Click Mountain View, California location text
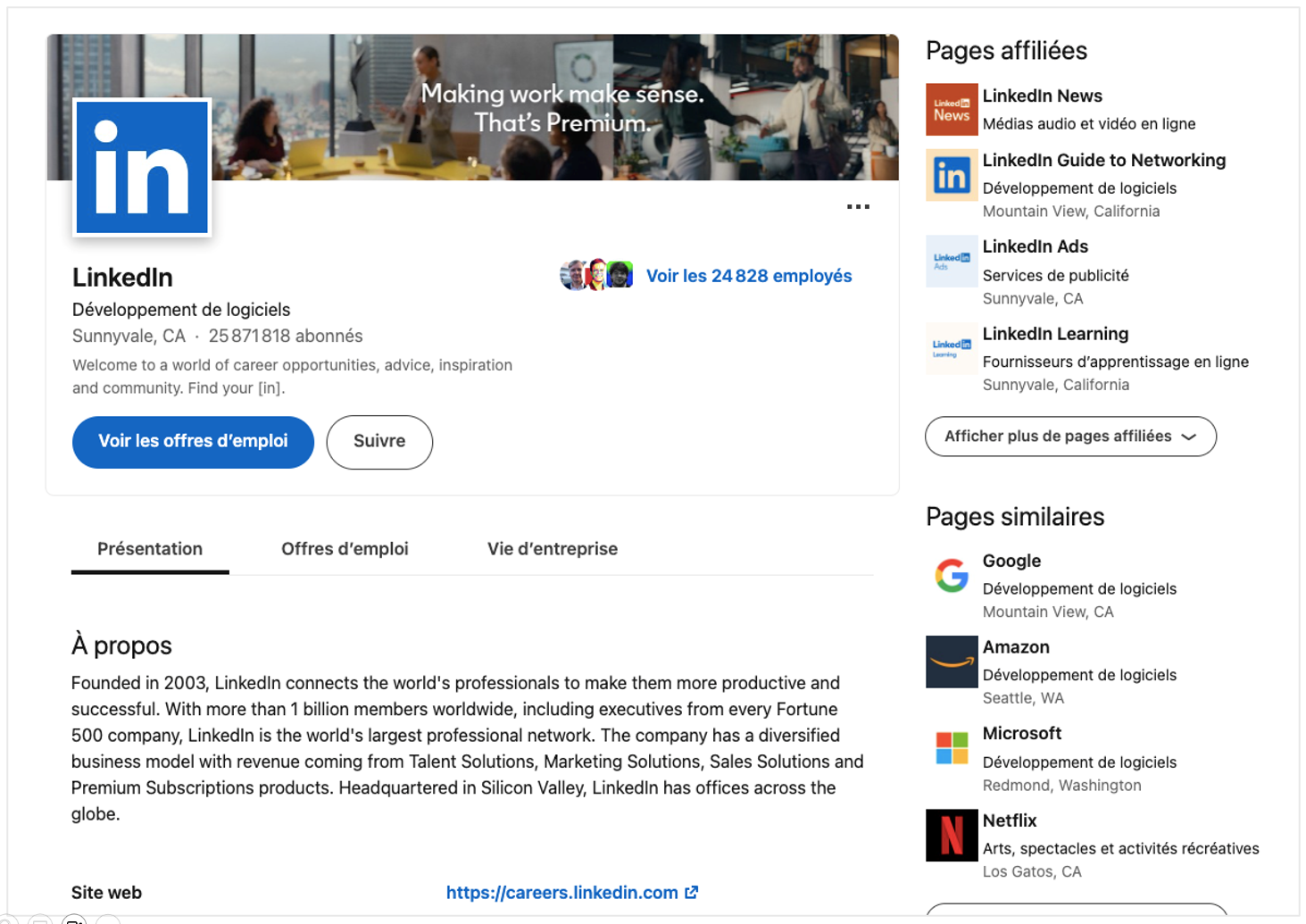The image size is (1306, 924). point(1071,212)
